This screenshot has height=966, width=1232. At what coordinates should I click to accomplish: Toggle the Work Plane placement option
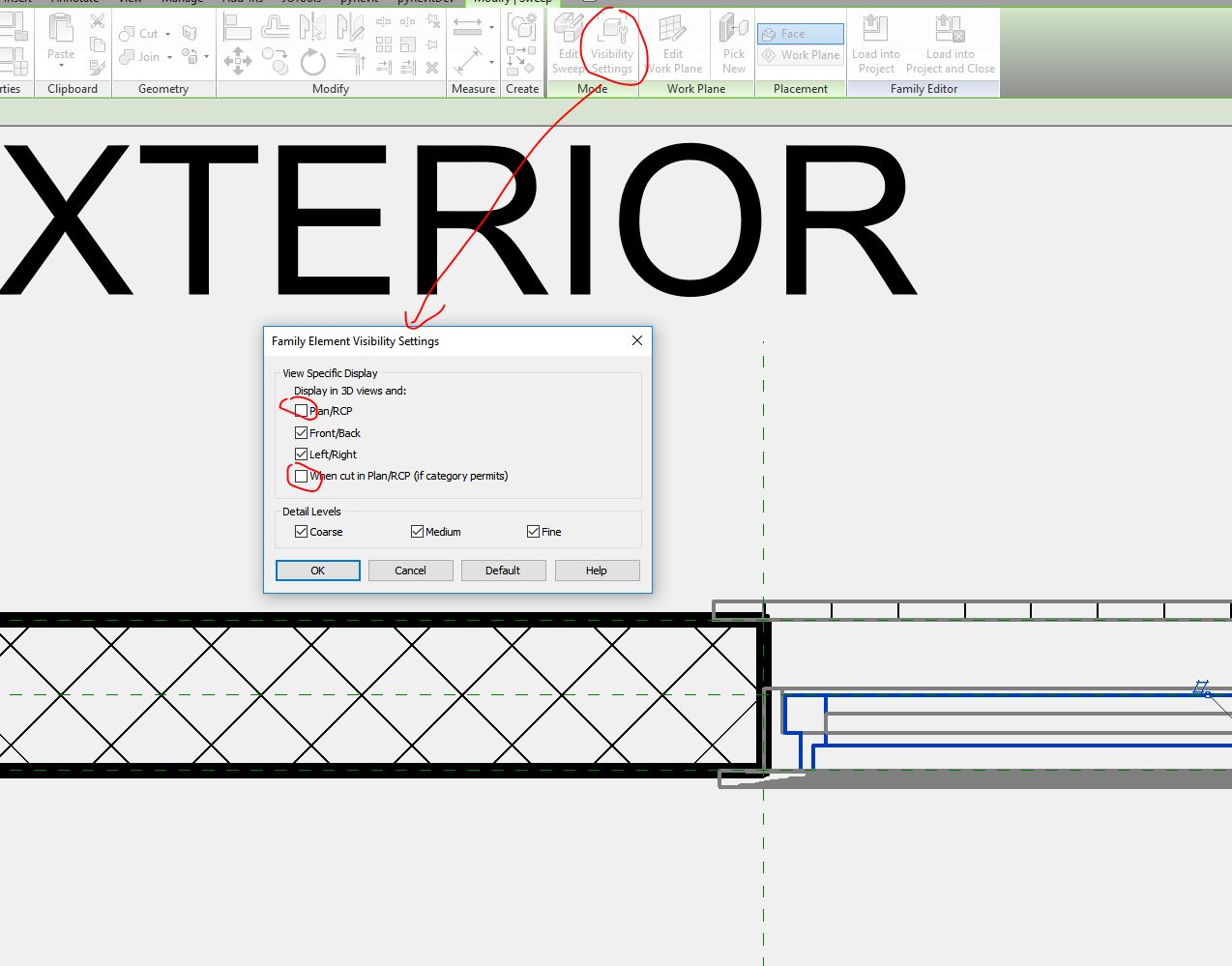pyautogui.click(x=801, y=55)
